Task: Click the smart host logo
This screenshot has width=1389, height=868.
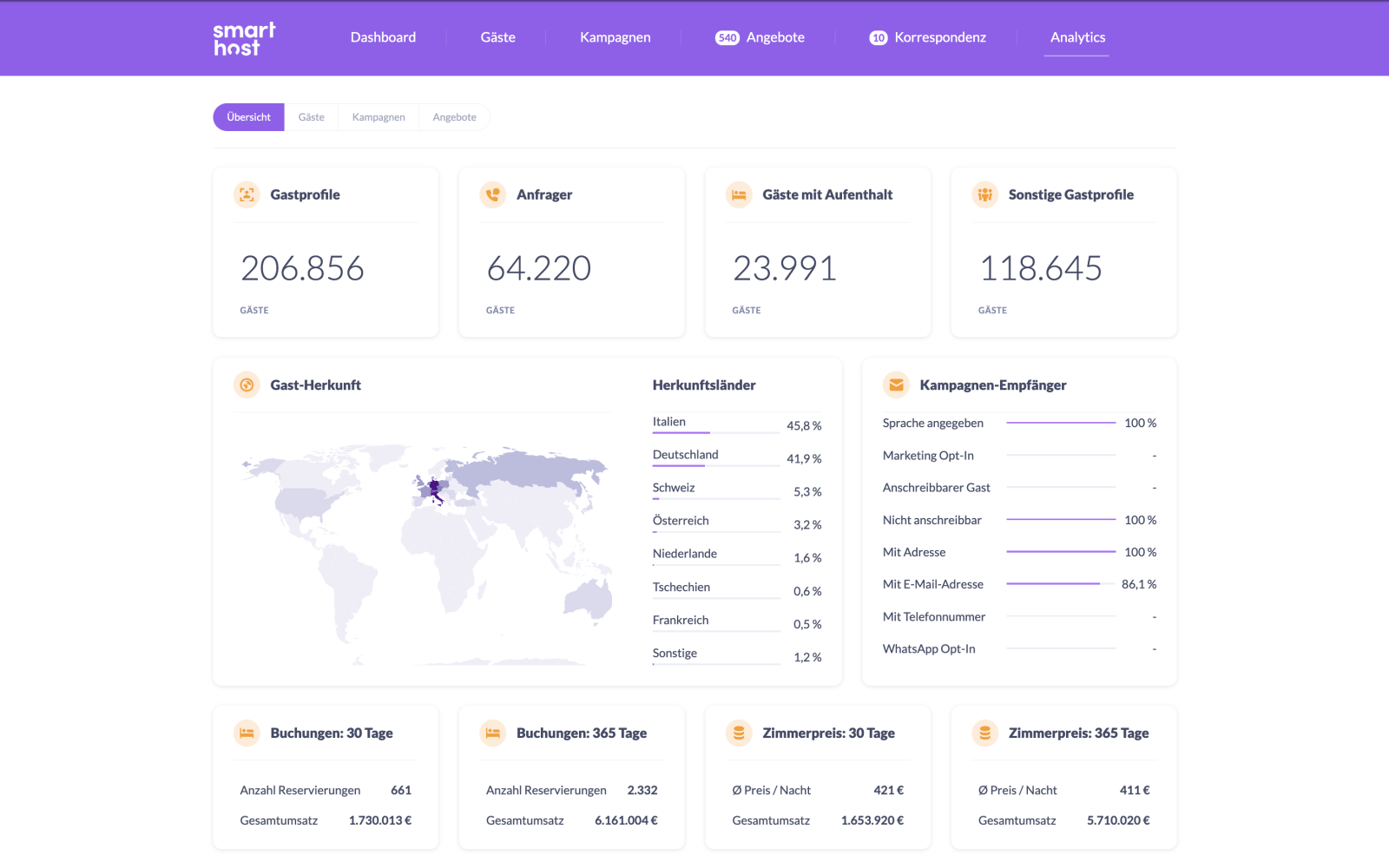Action: [x=244, y=39]
